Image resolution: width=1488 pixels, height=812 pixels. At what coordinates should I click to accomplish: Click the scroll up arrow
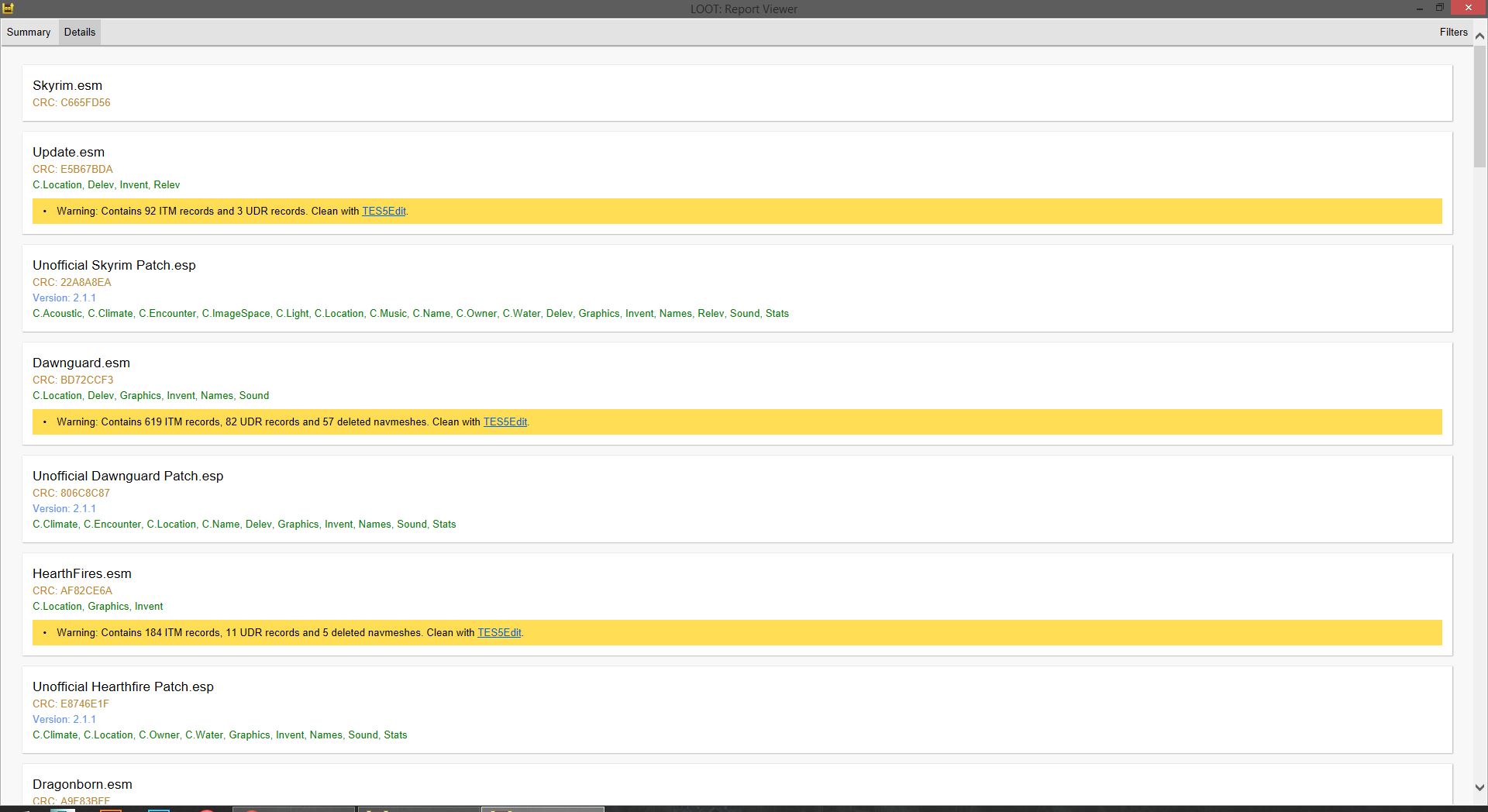pos(1479,36)
